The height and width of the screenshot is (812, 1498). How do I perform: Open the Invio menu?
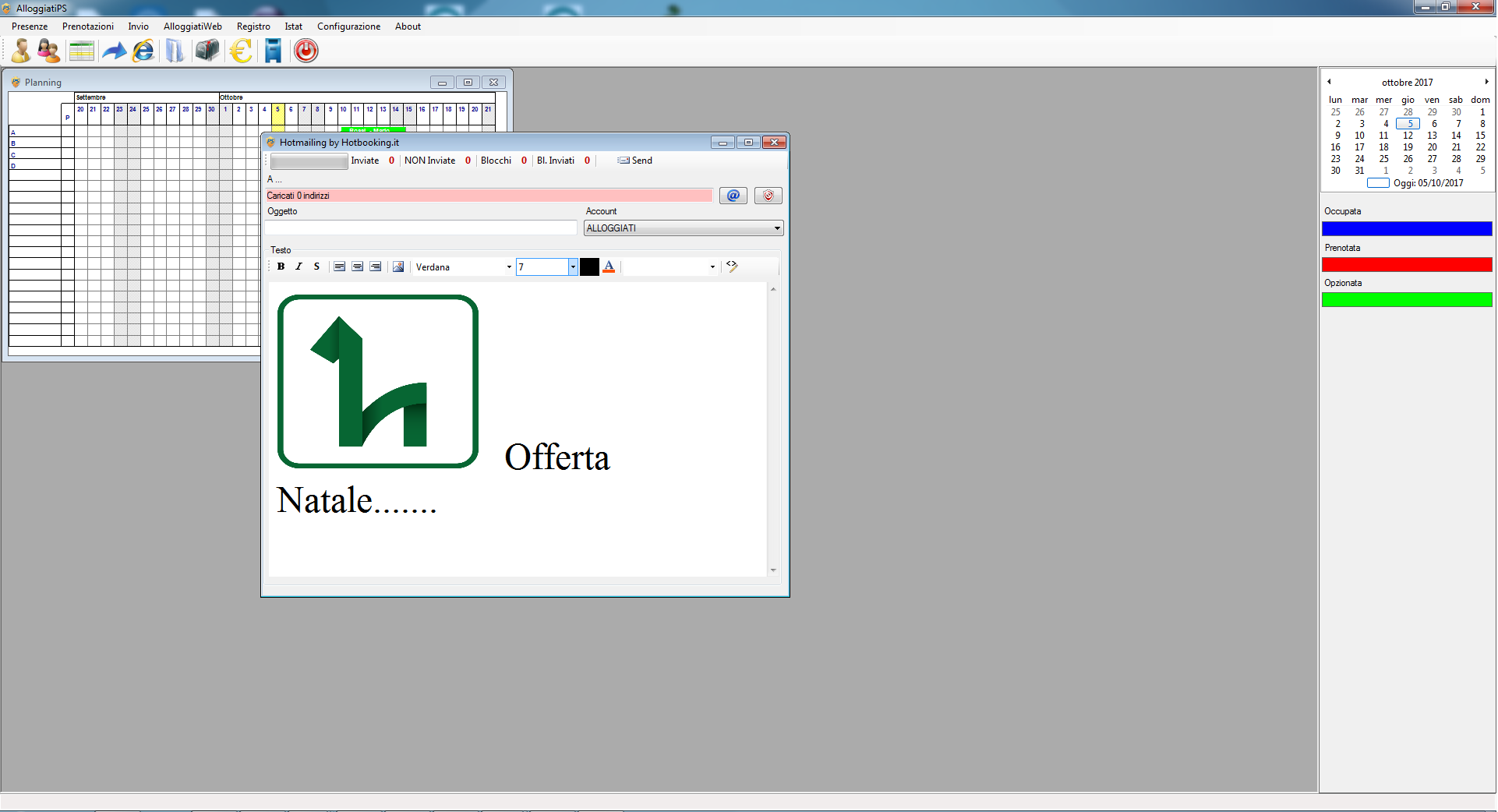(x=139, y=26)
